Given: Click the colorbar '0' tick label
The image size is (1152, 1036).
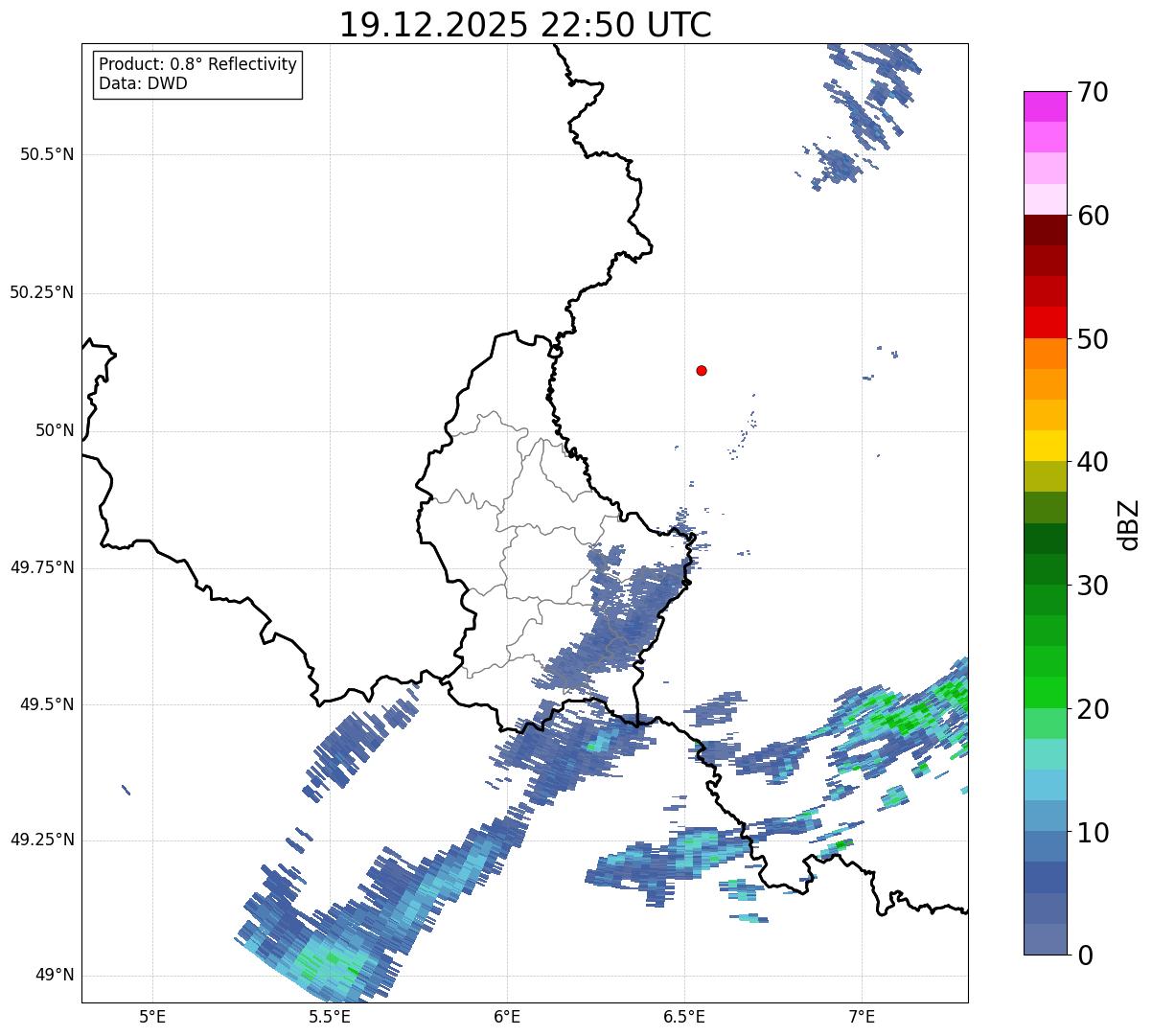Looking at the screenshot, I should pyautogui.click(x=1085, y=956).
